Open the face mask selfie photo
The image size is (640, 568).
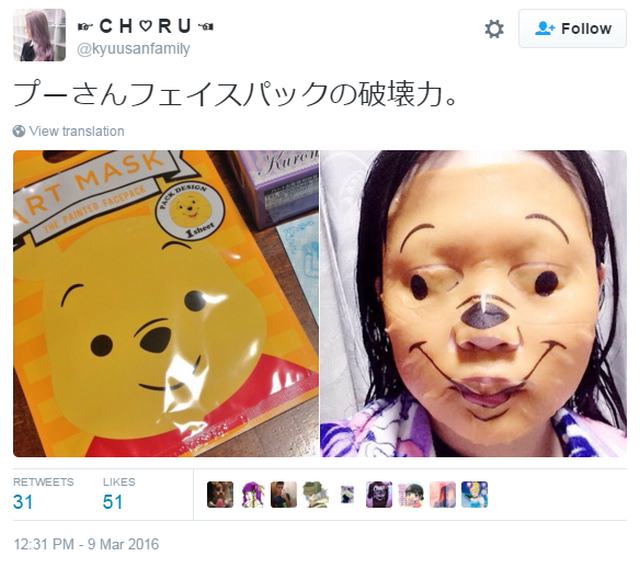click(x=473, y=303)
